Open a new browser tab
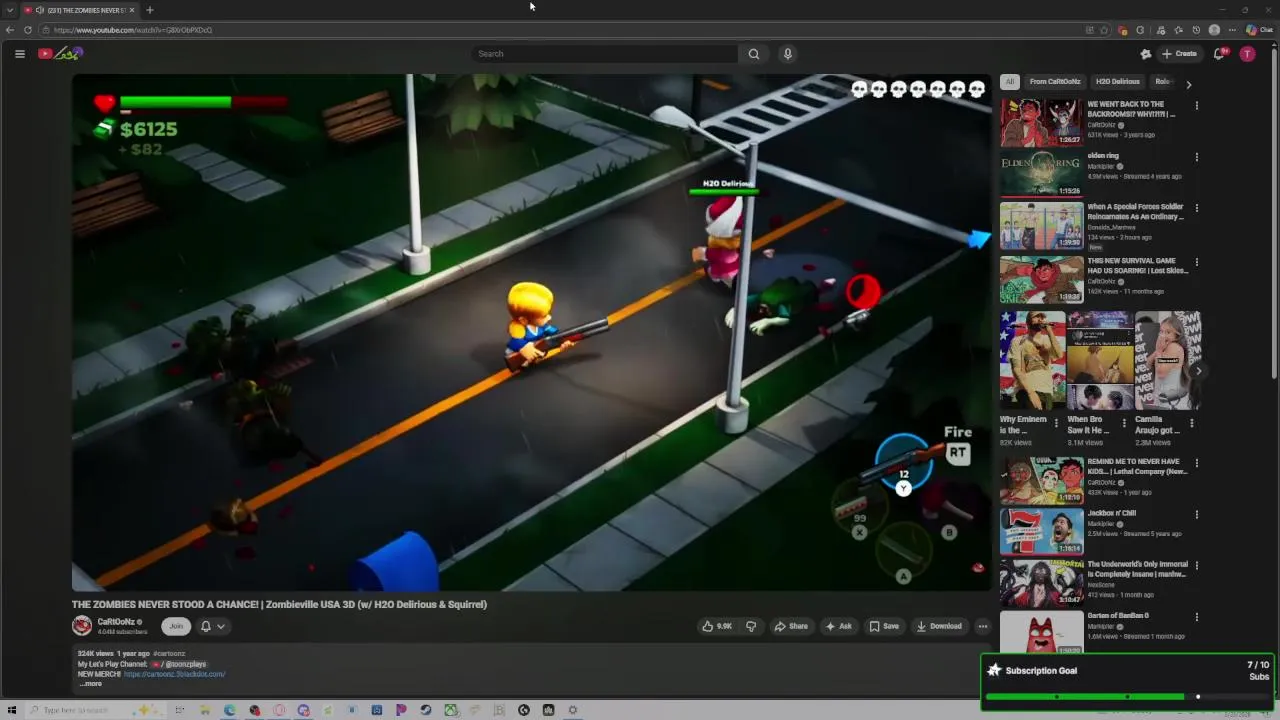Viewport: 1280px width, 720px height. click(x=149, y=10)
